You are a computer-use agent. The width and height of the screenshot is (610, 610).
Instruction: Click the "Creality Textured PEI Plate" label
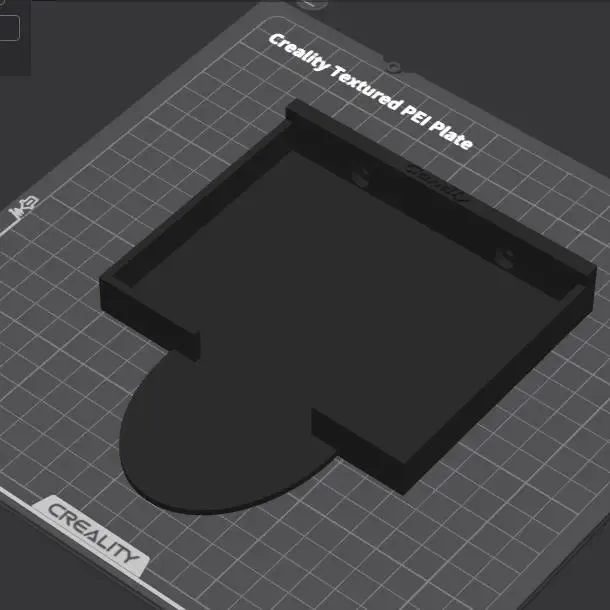click(x=371, y=91)
